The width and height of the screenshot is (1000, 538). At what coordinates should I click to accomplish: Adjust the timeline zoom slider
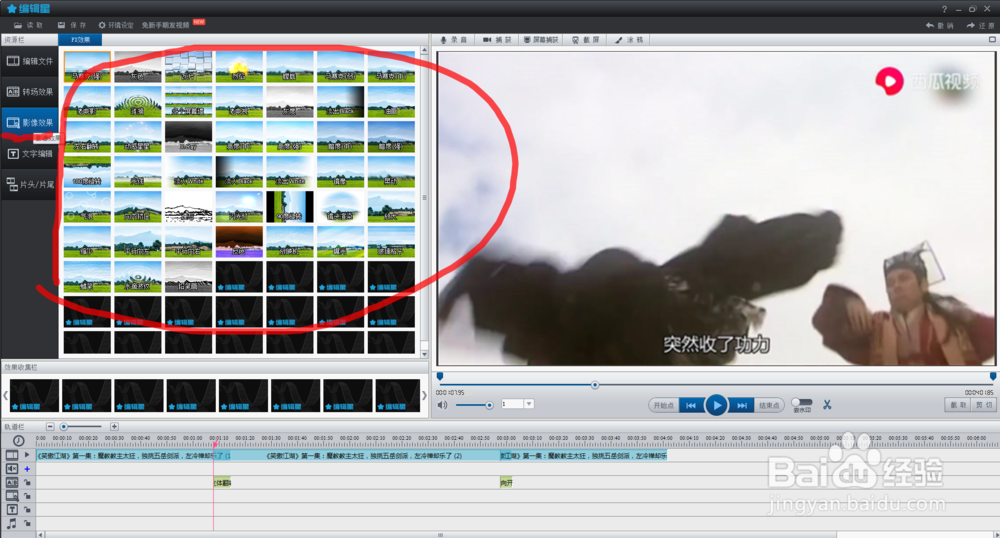81,426
